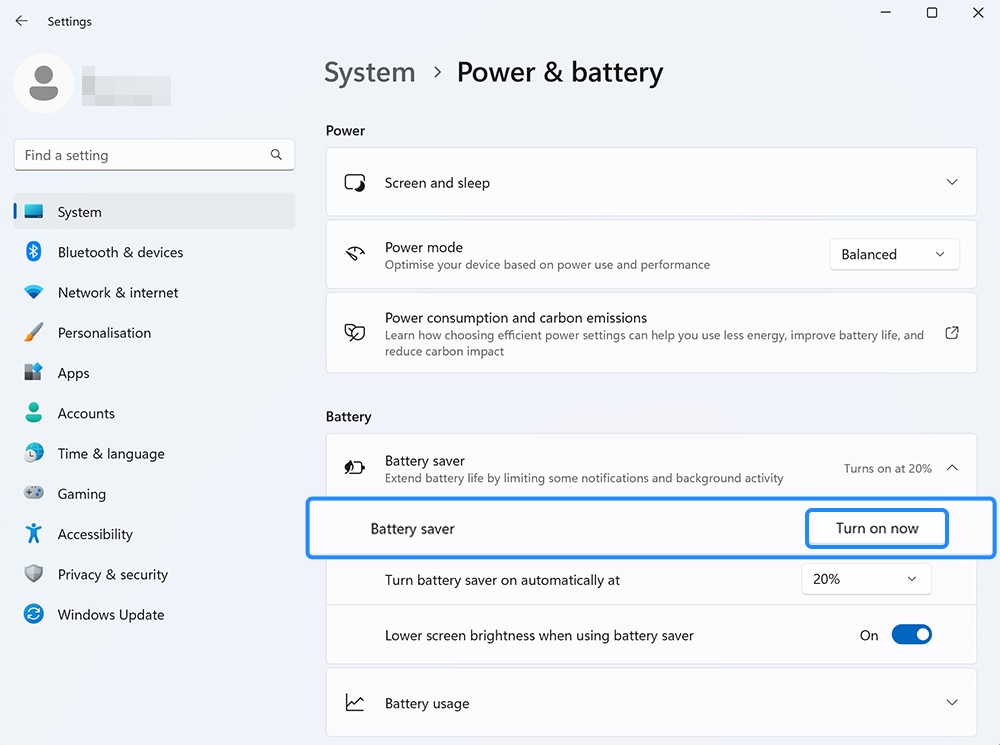This screenshot has height=745, width=1000.
Task: Click Turn on now button
Action: pos(877,528)
